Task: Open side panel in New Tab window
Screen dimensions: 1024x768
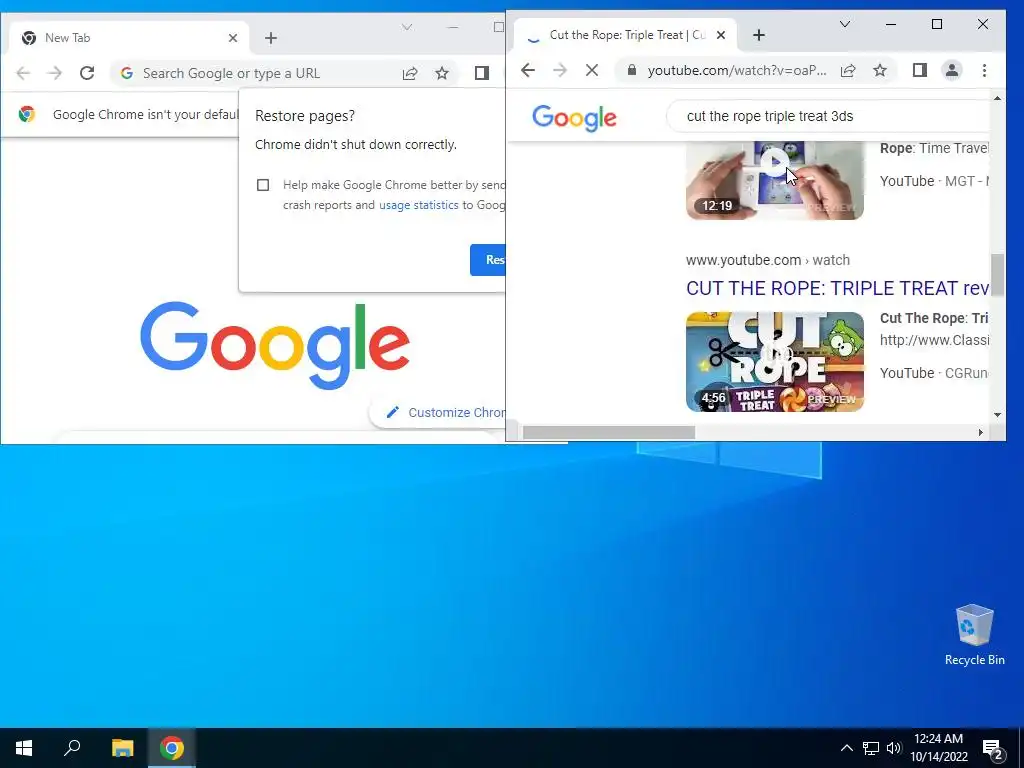Action: (x=482, y=73)
